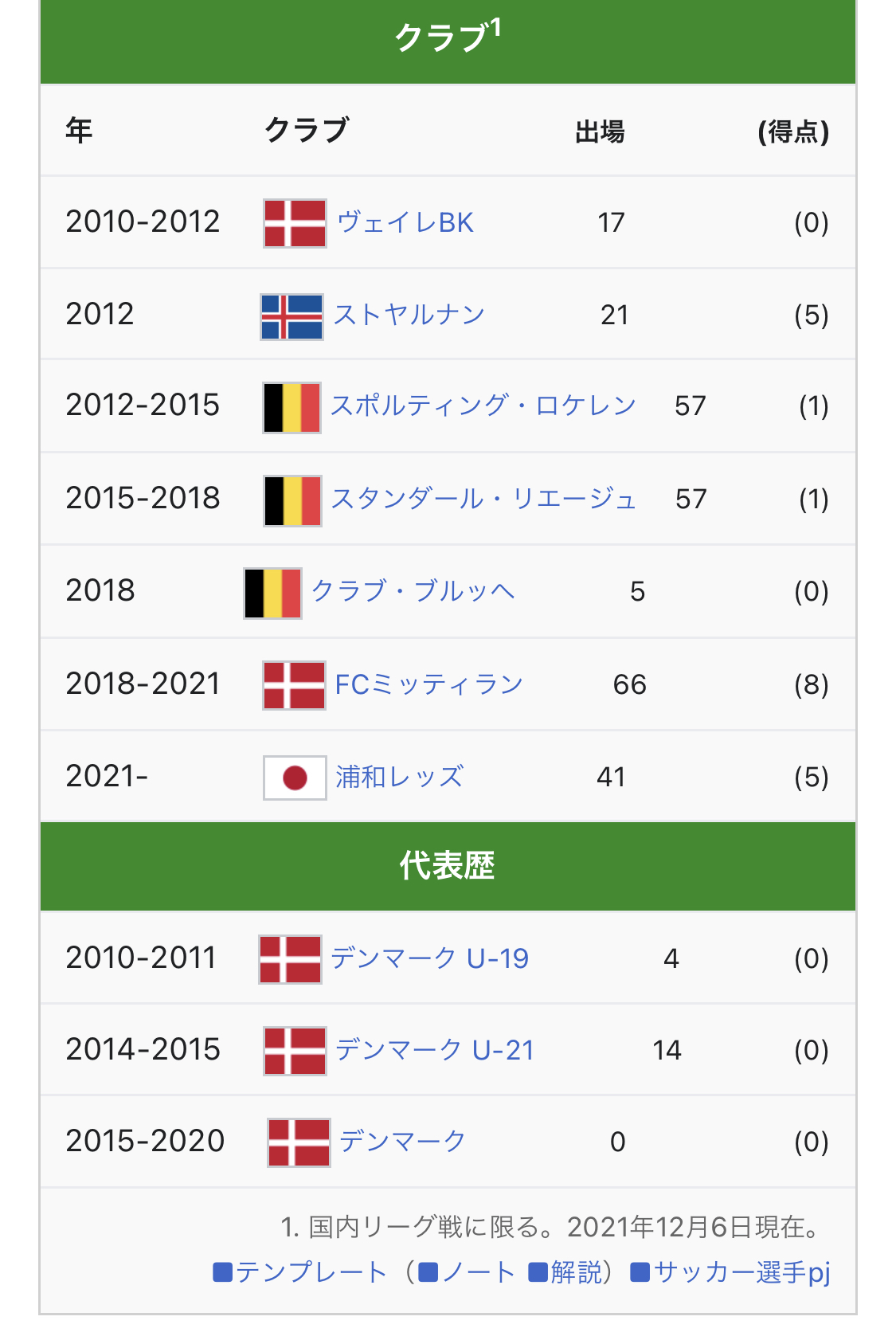896x1340 pixels.
Task: Click the Belgium flag beside スポルティング・ロケレン
Action: click(291, 407)
